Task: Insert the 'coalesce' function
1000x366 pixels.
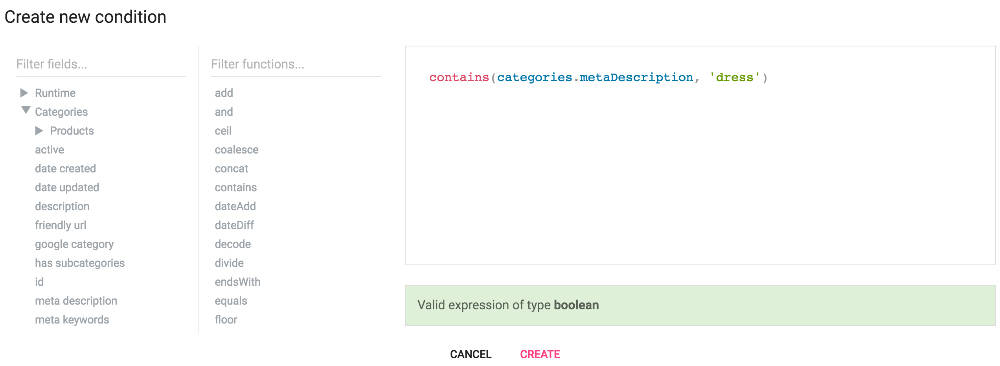Action: coord(237,150)
